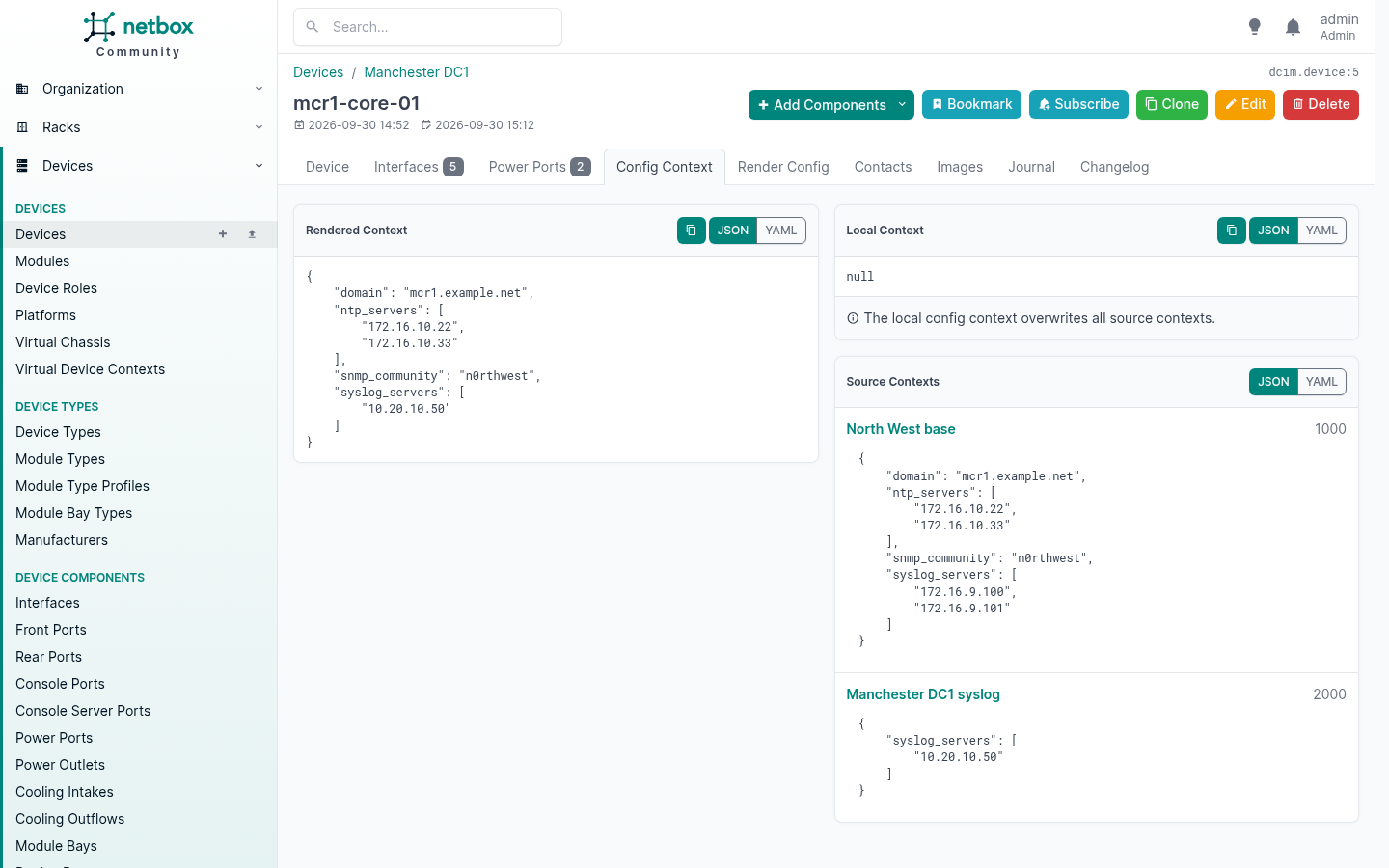Click into the Search field
This screenshot has width=1389, height=868.
[427, 27]
